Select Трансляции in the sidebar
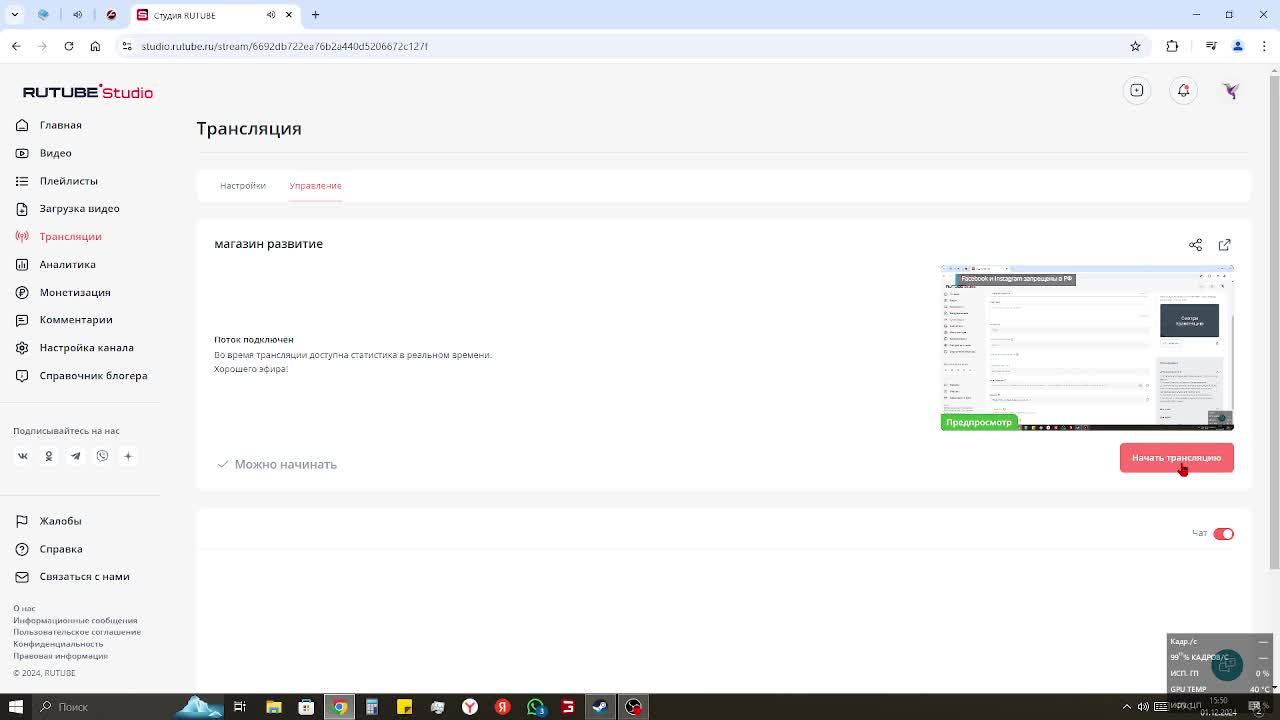1280x720 pixels. coord(70,236)
